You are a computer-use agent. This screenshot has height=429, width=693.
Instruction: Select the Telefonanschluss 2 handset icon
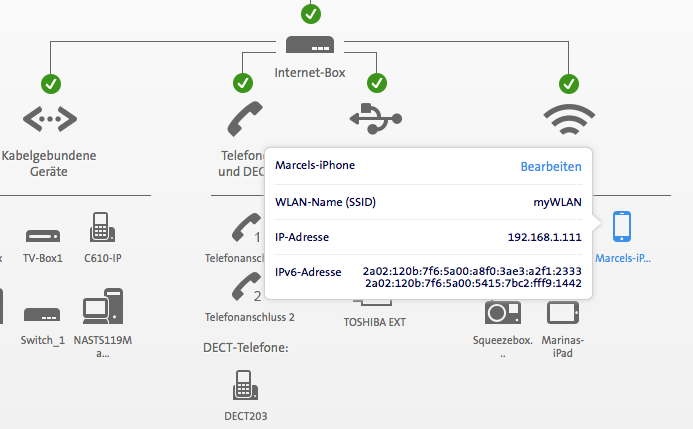[x=241, y=290]
